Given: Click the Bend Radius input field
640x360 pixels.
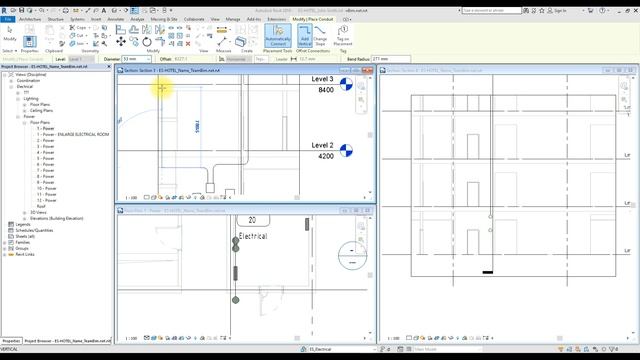Looking at the screenshot, I should click(x=391, y=59).
